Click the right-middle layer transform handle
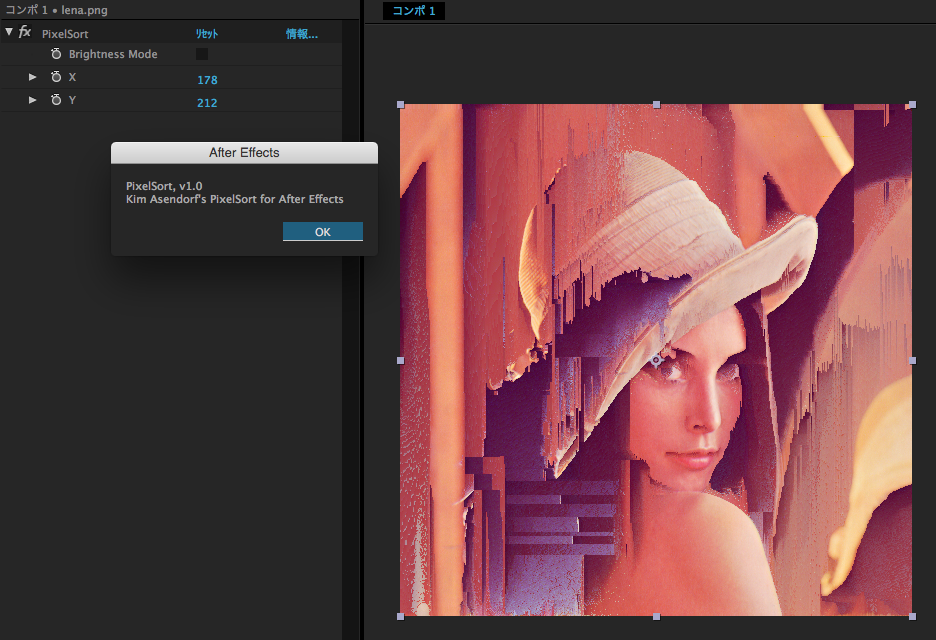 tap(912, 361)
